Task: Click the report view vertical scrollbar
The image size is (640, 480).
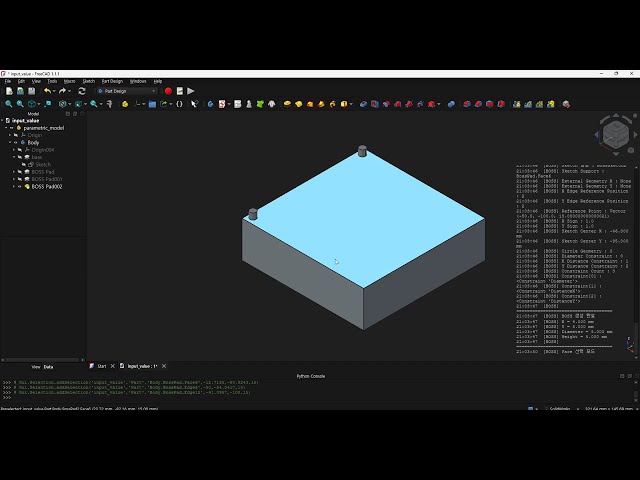Action: click(x=636, y=261)
